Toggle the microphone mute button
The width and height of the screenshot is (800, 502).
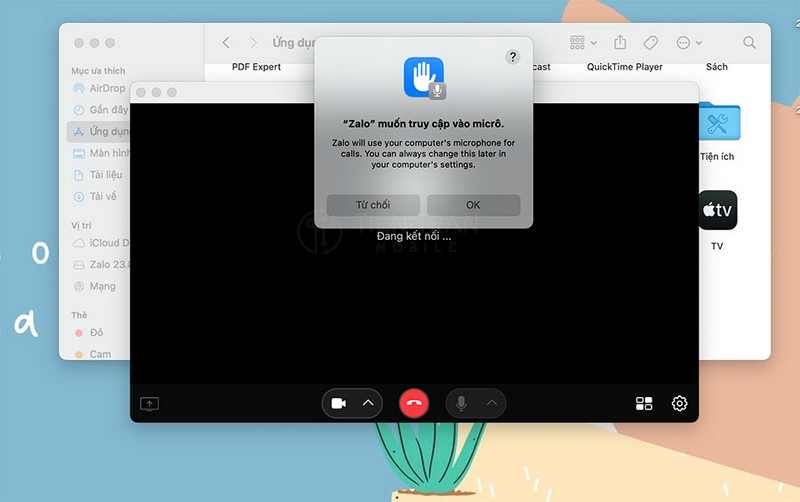pyautogui.click(x=461, y=403)
